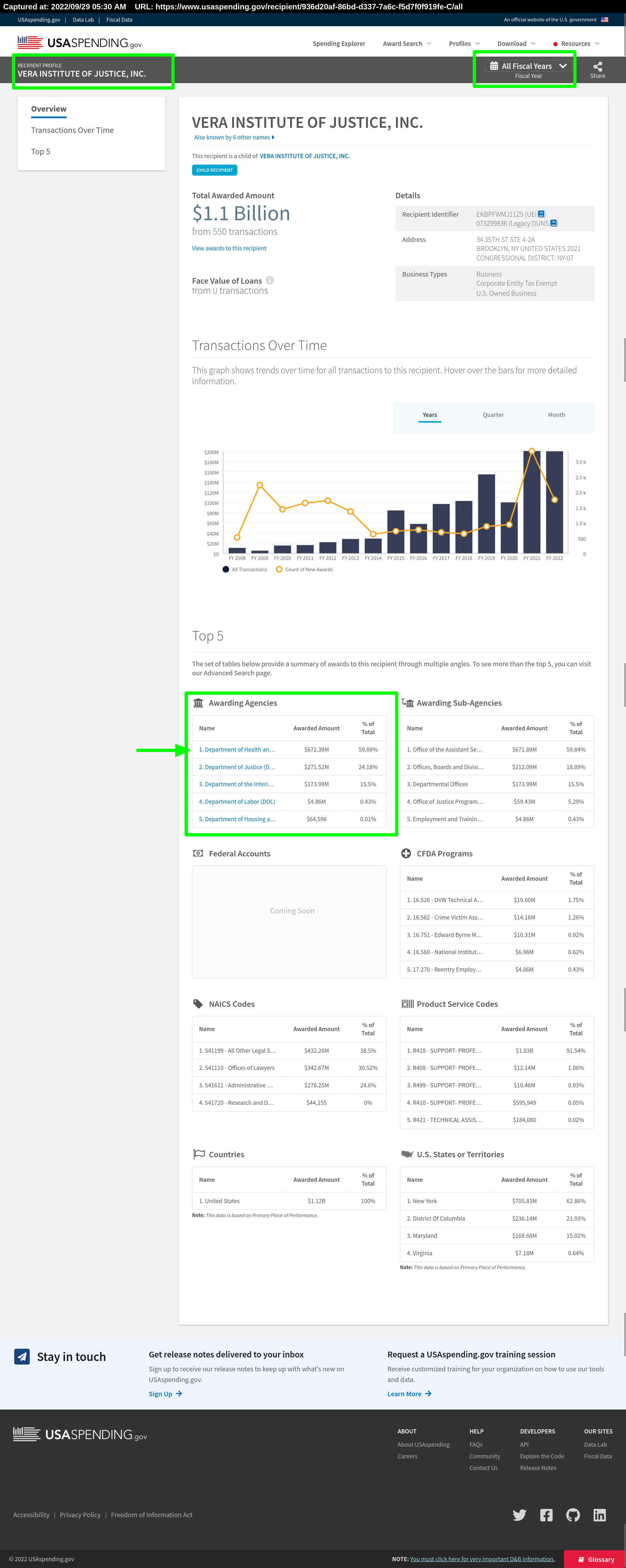
Task: Open Department of Health agency link
Action: 237,750
